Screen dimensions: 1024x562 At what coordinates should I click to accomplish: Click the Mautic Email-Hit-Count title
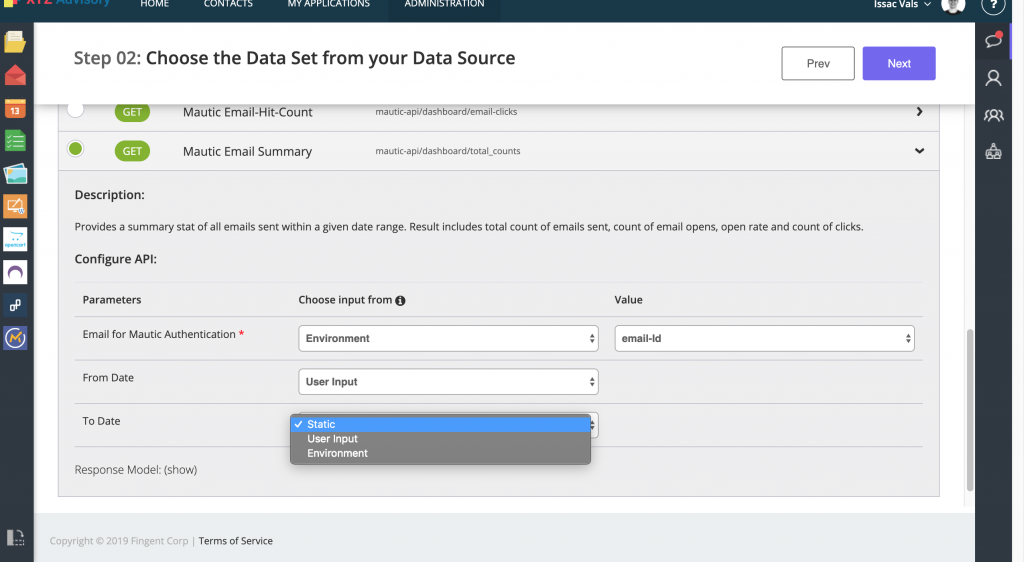tap(248, 112)
